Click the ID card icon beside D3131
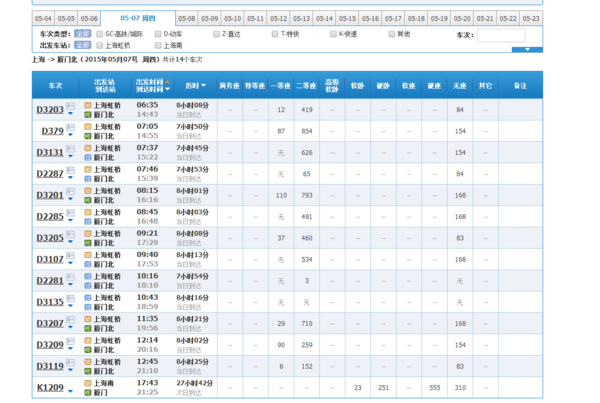Image resolution: width=600 pixels, height=403 pixels. click(x=70, y=148)
